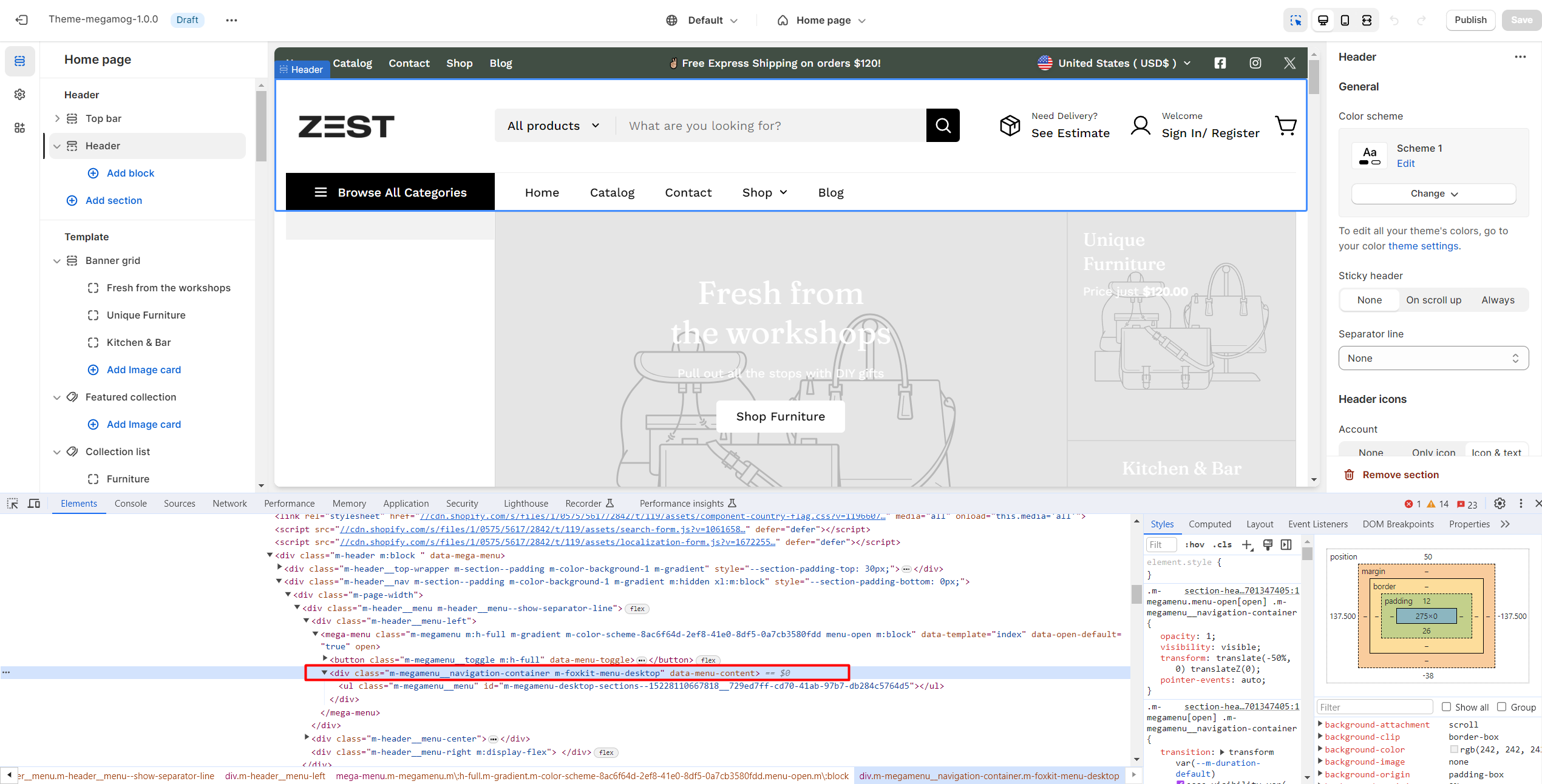
Task: Expand the Top bar section
Action: tap(57, 118)
